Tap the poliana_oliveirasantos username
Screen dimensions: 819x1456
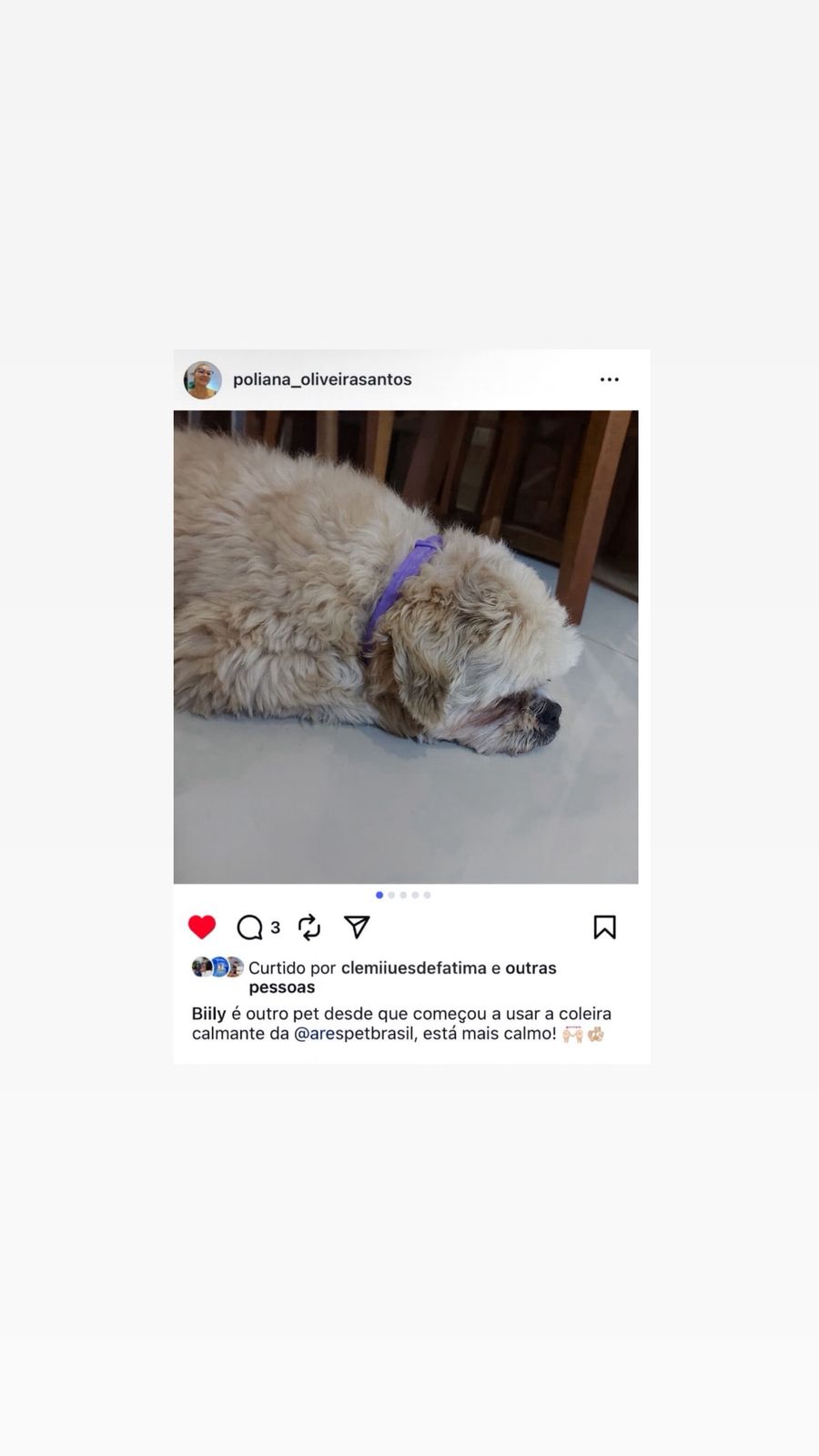pyautogui.click(x=322, y=379)
